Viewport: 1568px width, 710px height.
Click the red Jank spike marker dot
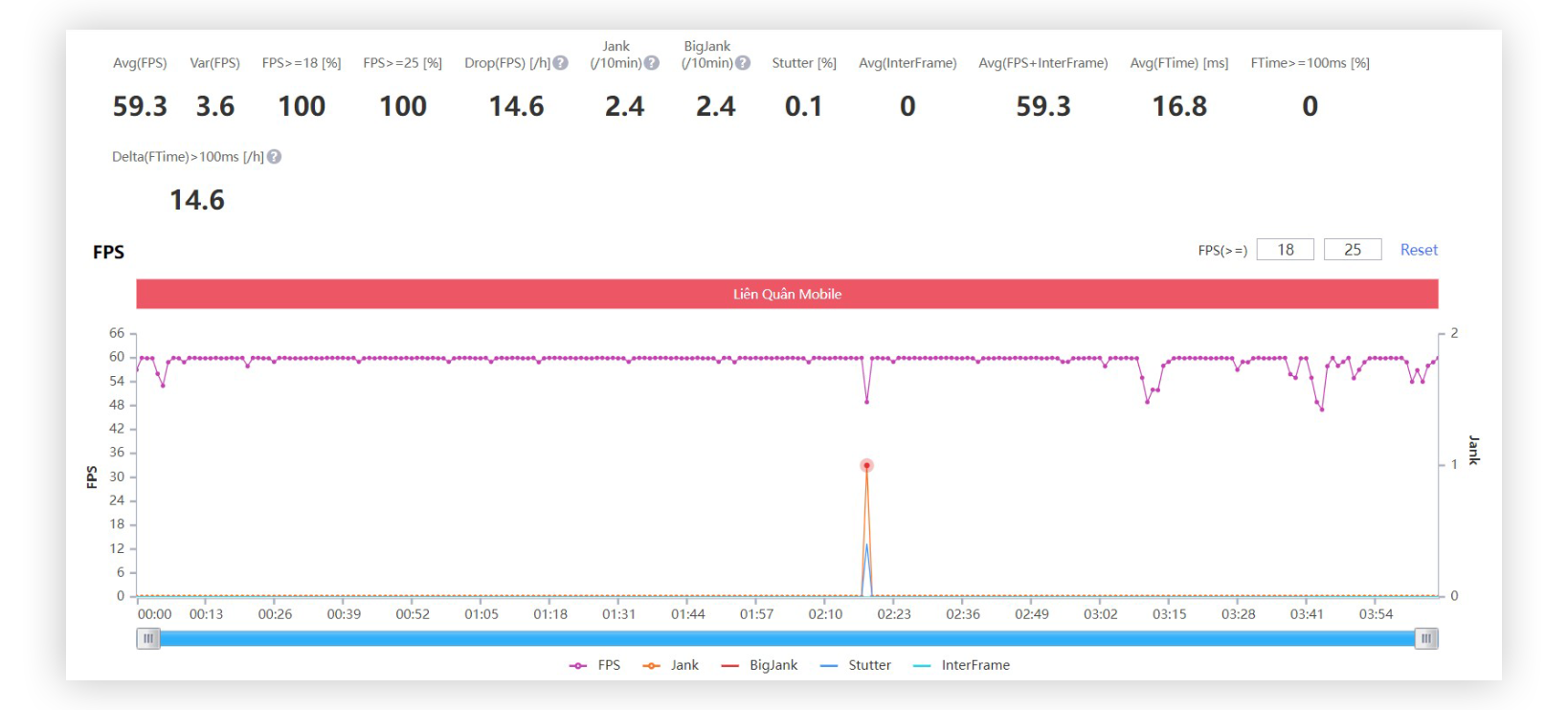[866, 466]
